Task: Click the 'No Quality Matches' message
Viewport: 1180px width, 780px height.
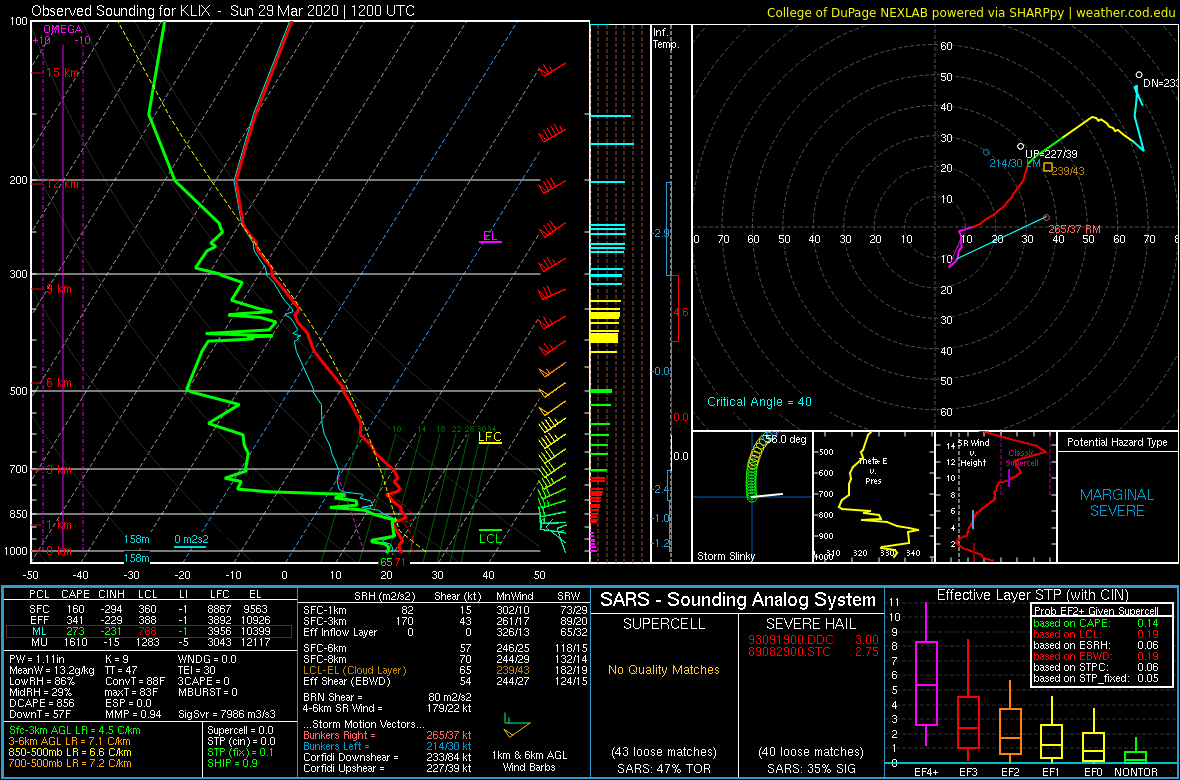Action: pos(662,670)
